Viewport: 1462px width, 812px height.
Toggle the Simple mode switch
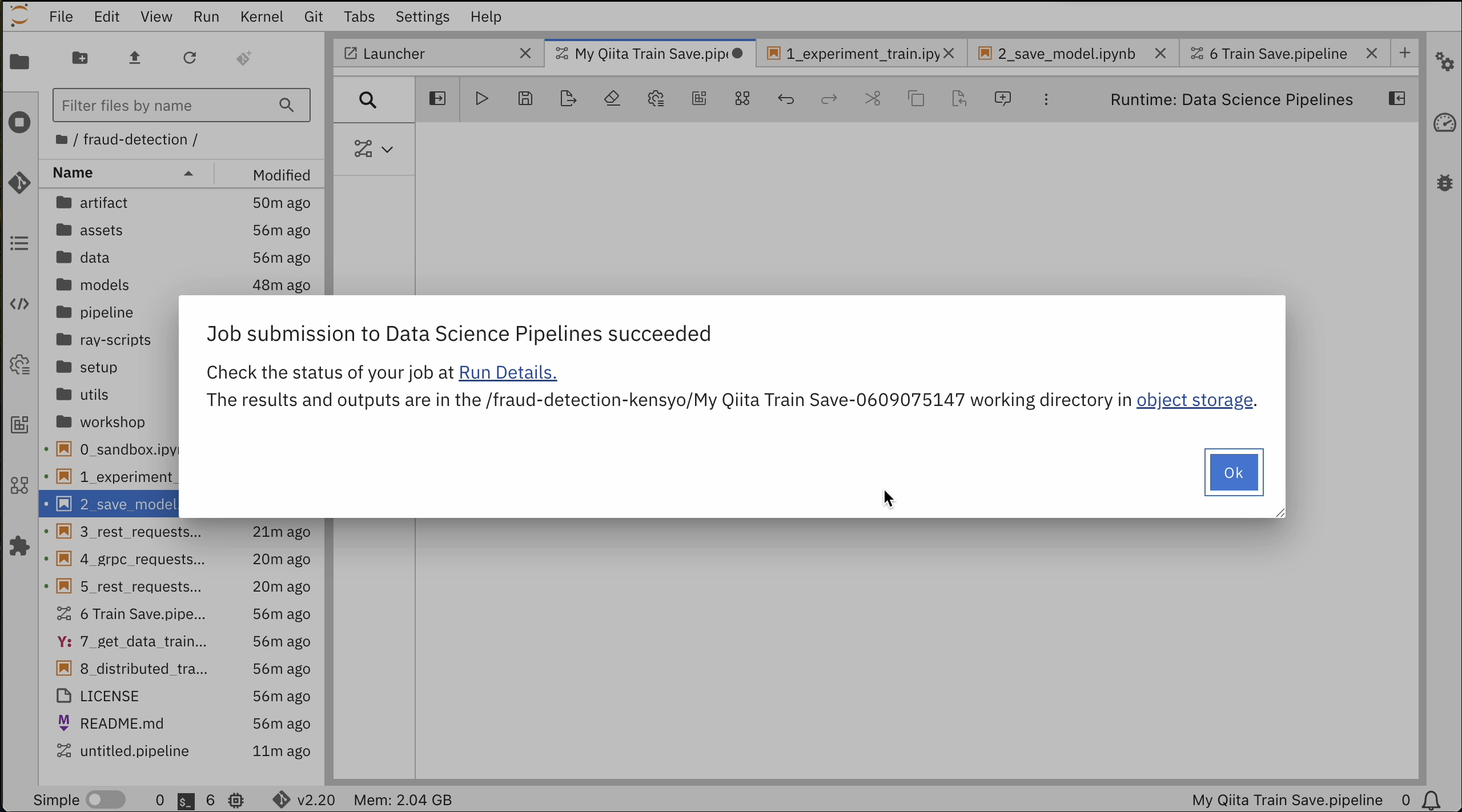[106, 800]
